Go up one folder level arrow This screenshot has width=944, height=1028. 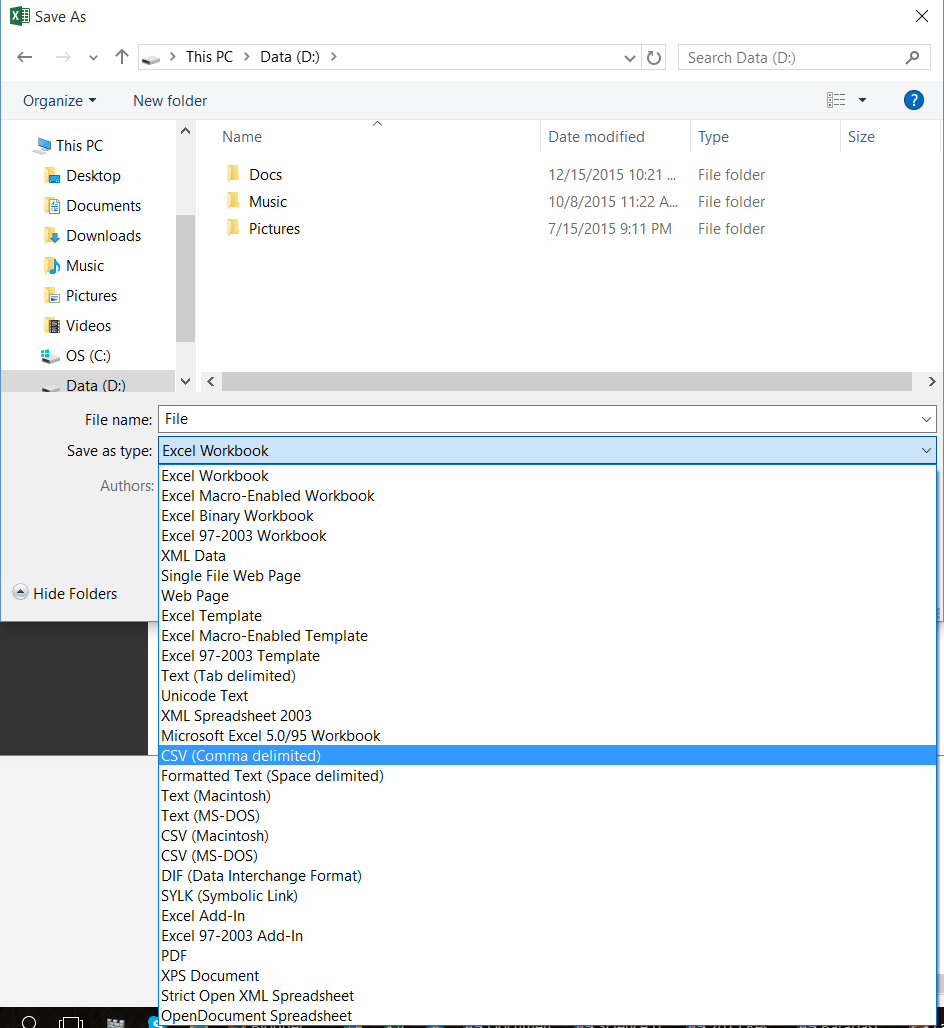click(122, 57)
